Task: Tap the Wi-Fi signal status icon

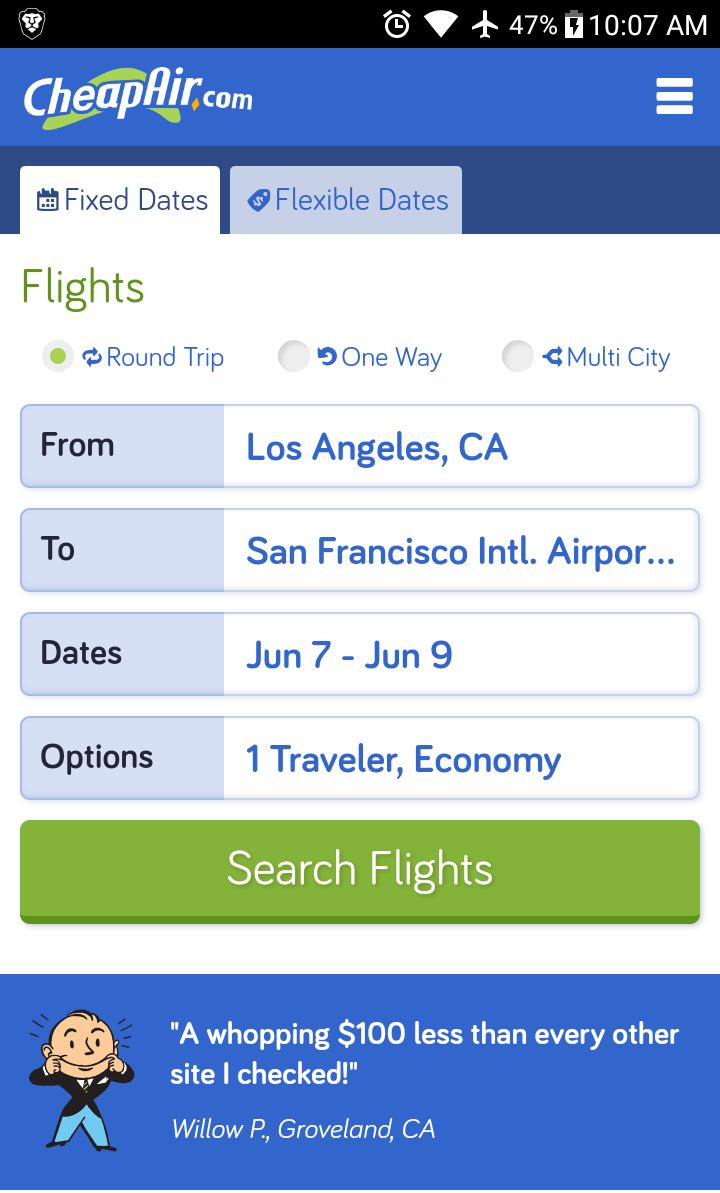Action: [440, 24]
